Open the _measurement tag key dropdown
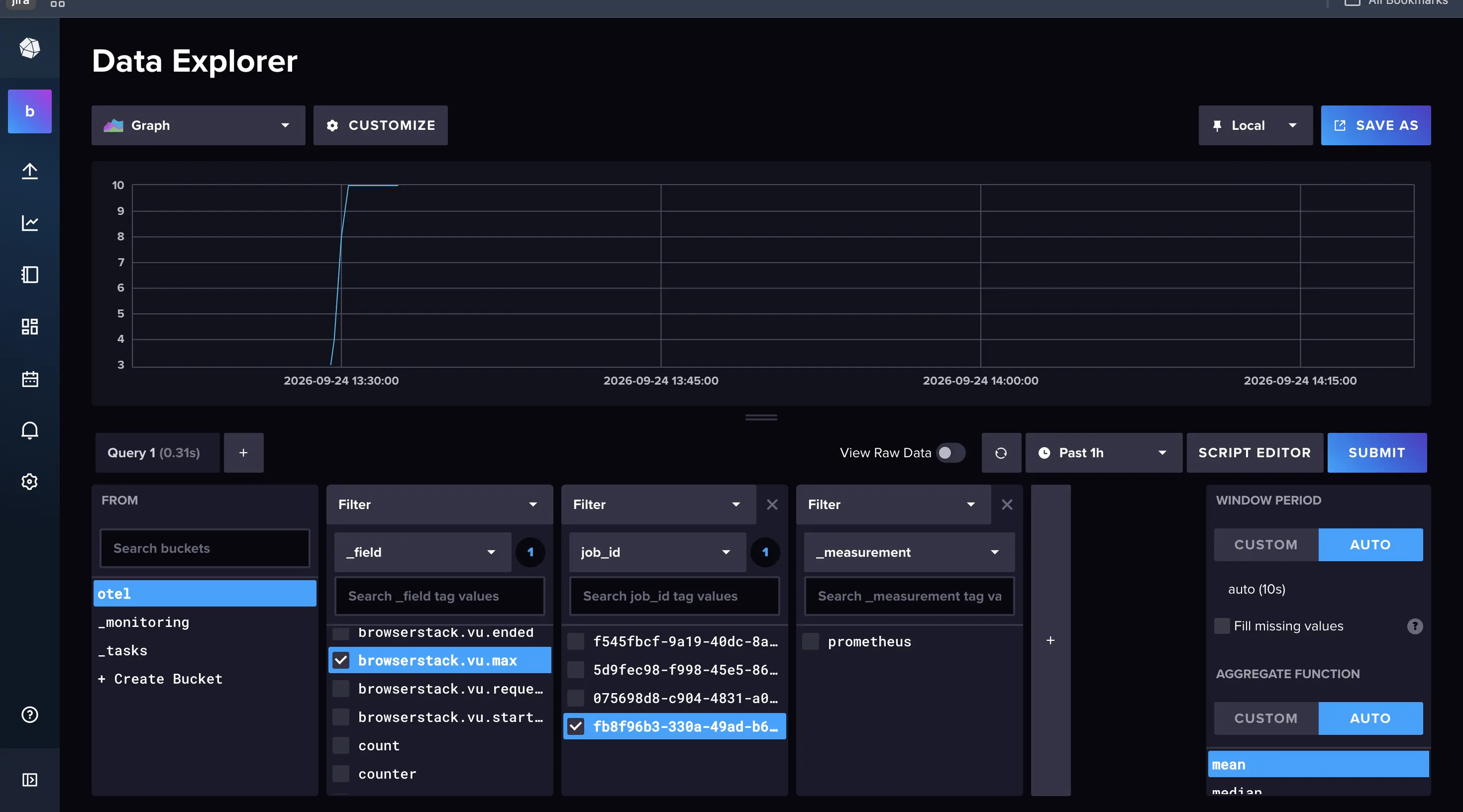This screenshot has height=812, width=1463. tap(909, 552)
